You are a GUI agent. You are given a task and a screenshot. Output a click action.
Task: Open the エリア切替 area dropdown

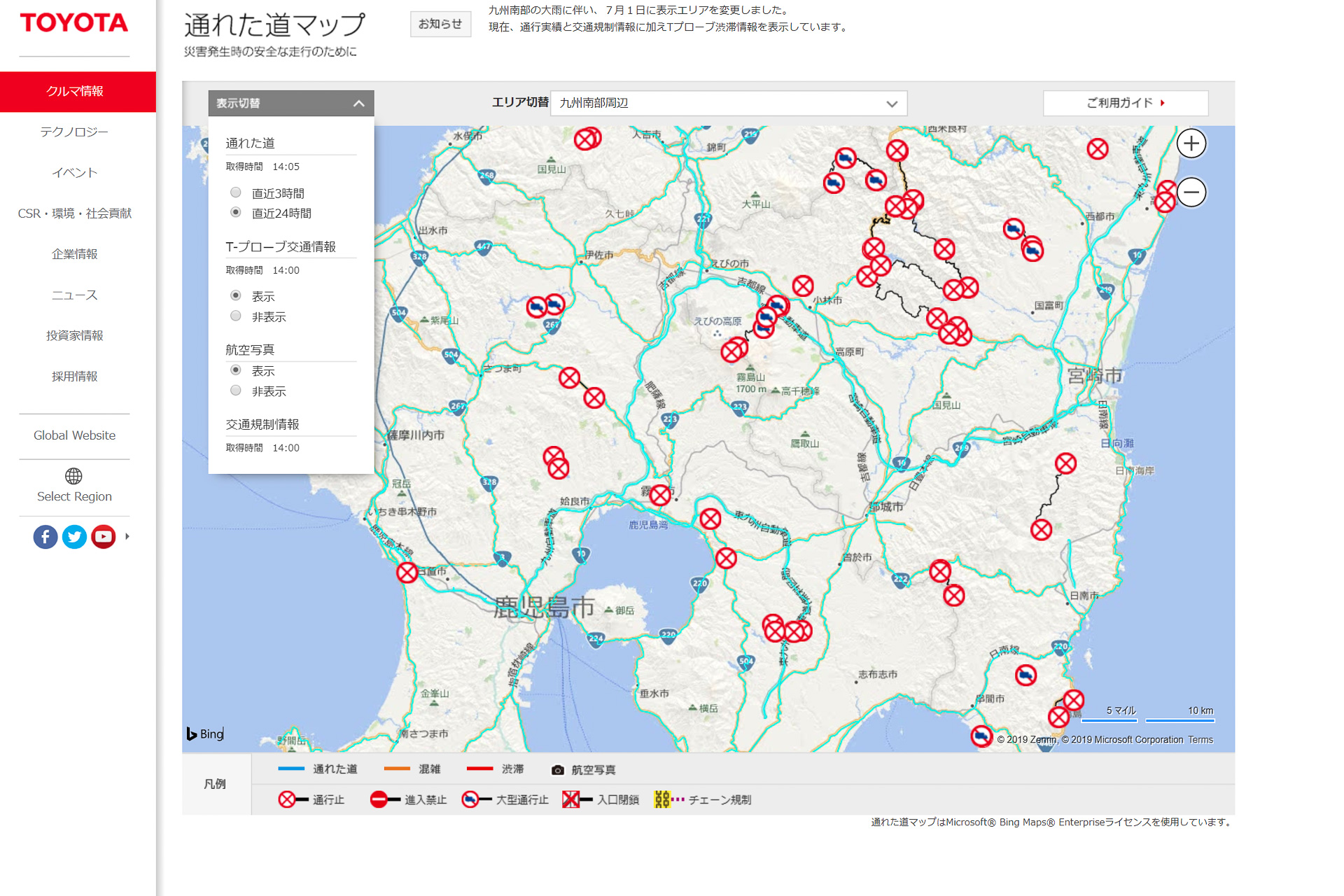[728, 103]
